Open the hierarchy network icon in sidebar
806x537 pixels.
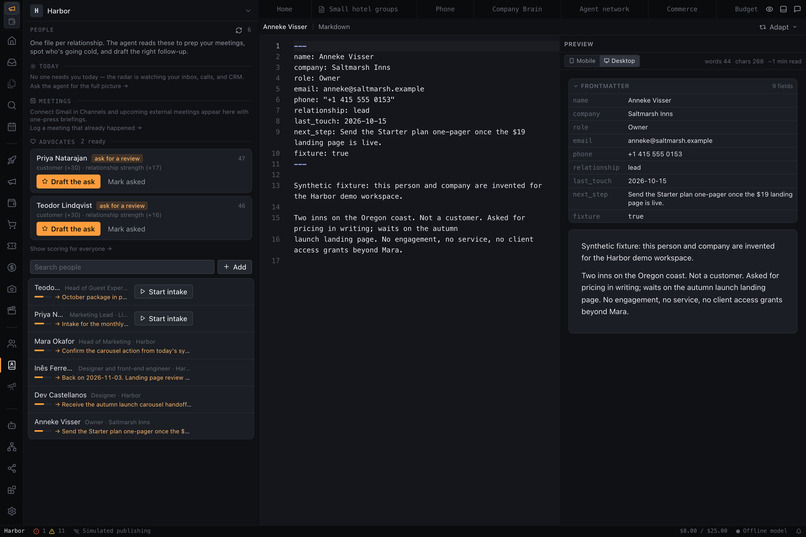tap(12, 447)
